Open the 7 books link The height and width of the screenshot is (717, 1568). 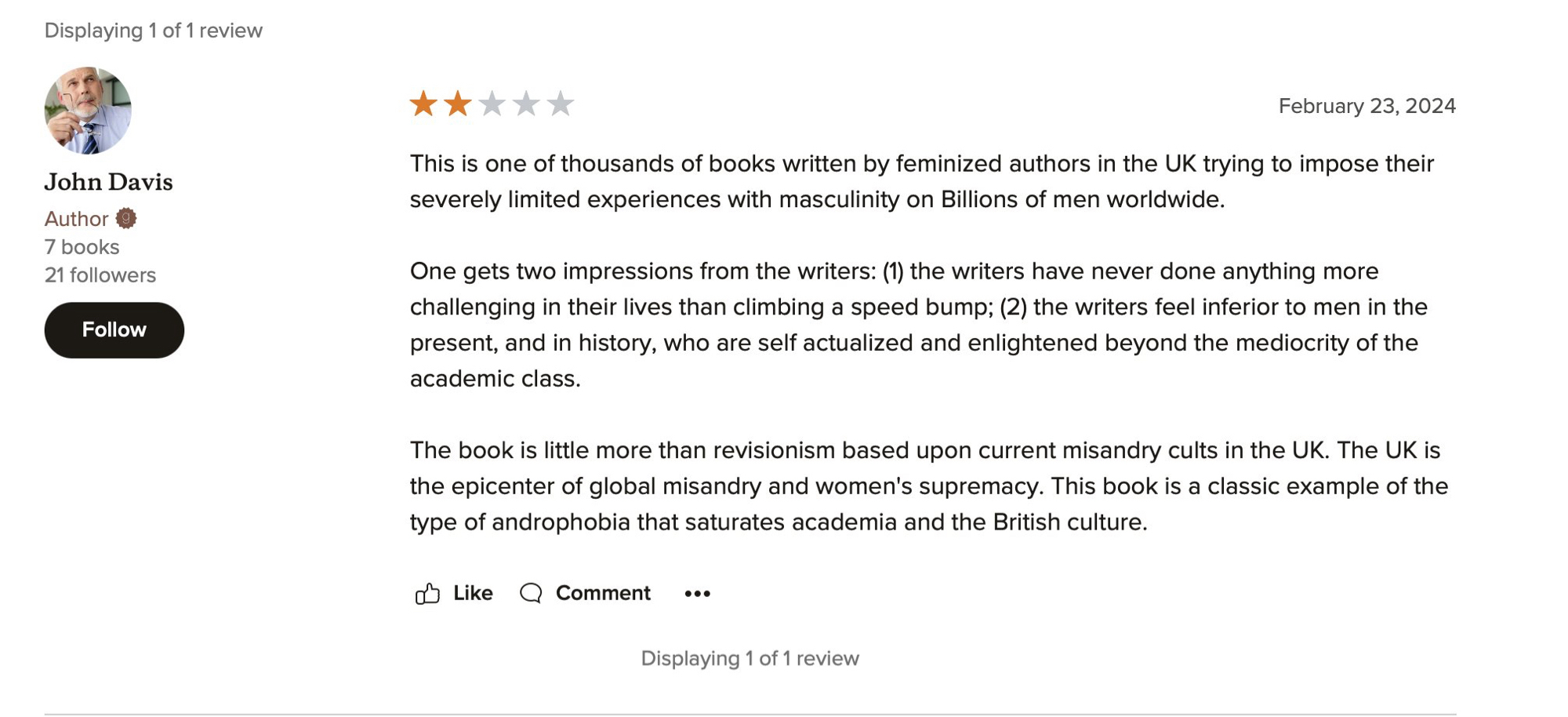tap(82, 247)
